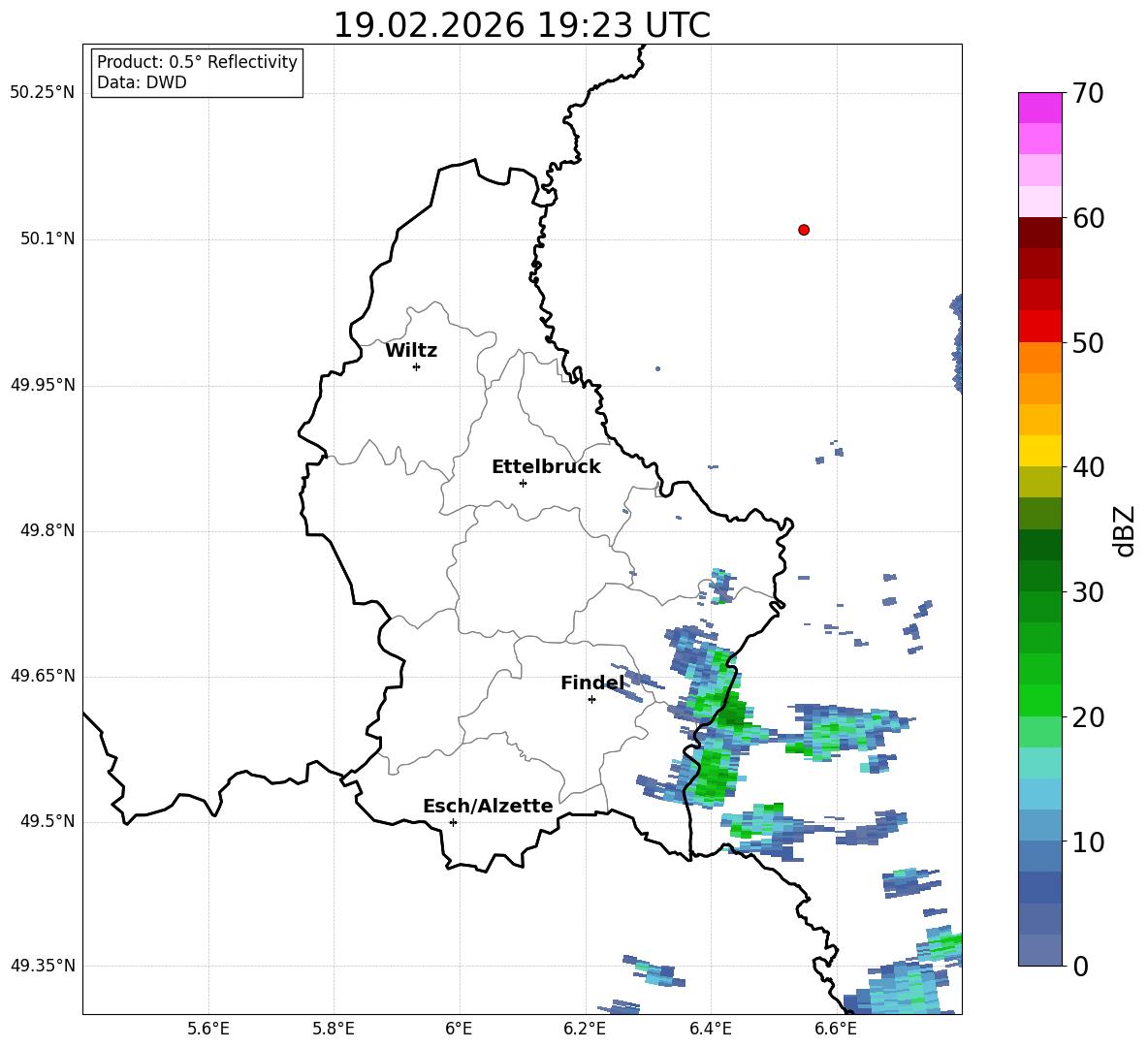Click the 49.5°N latitude label

tap(48, 821)
